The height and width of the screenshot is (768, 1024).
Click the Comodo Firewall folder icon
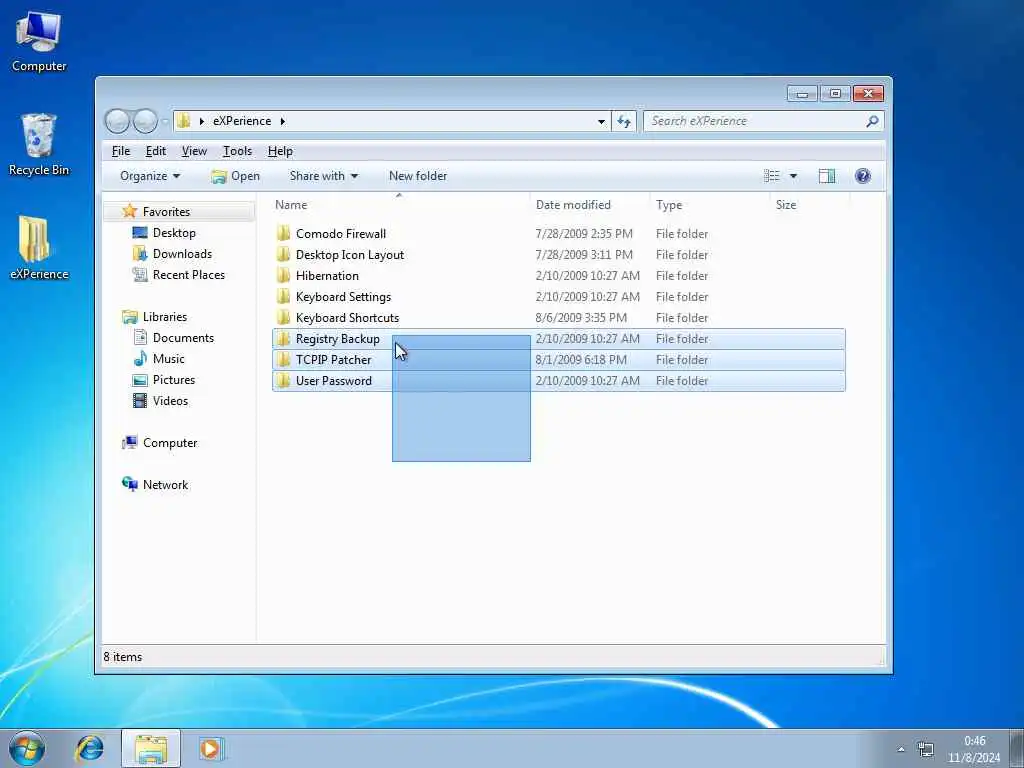tap(283, 233)
